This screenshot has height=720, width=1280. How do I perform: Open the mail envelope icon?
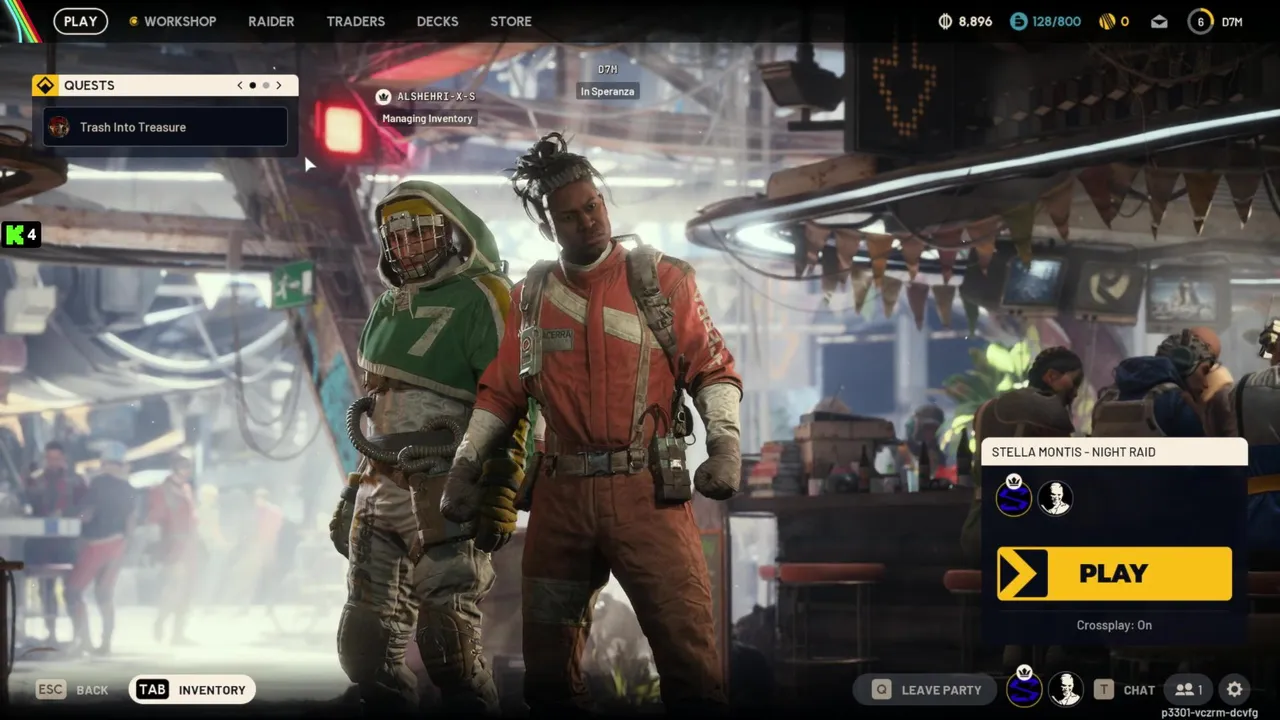click(1159, 21)
